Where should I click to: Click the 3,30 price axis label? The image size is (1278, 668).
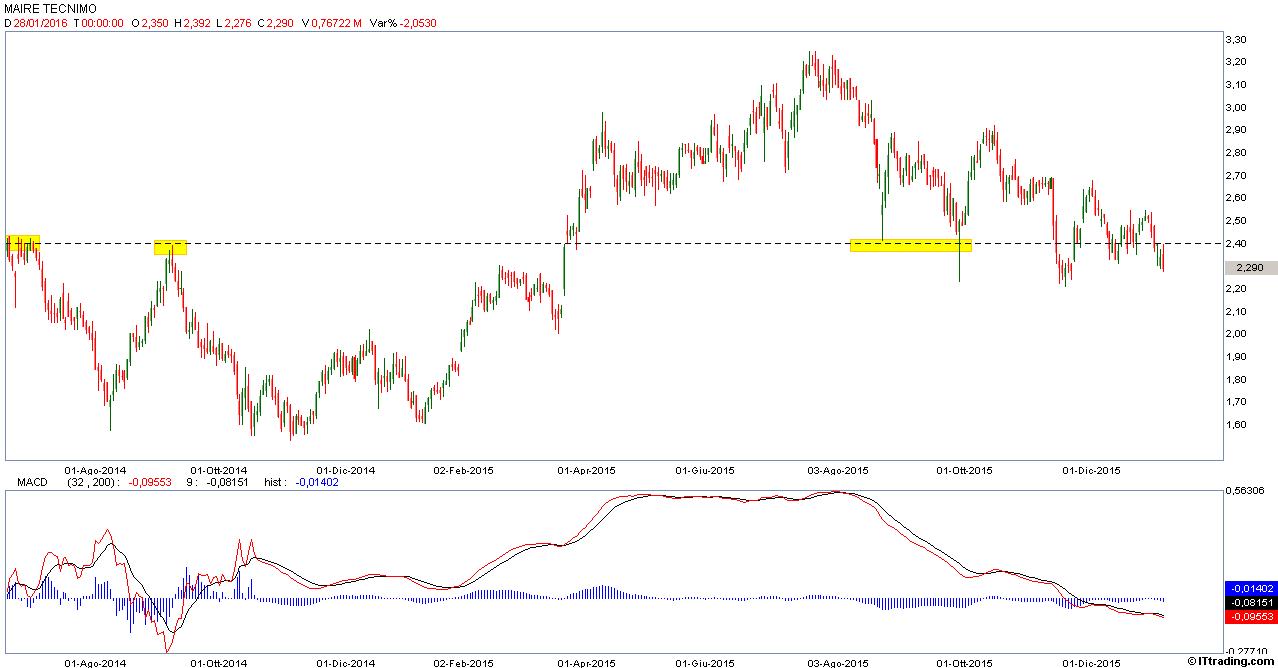pyautogui.click(x=1235, y=39)
